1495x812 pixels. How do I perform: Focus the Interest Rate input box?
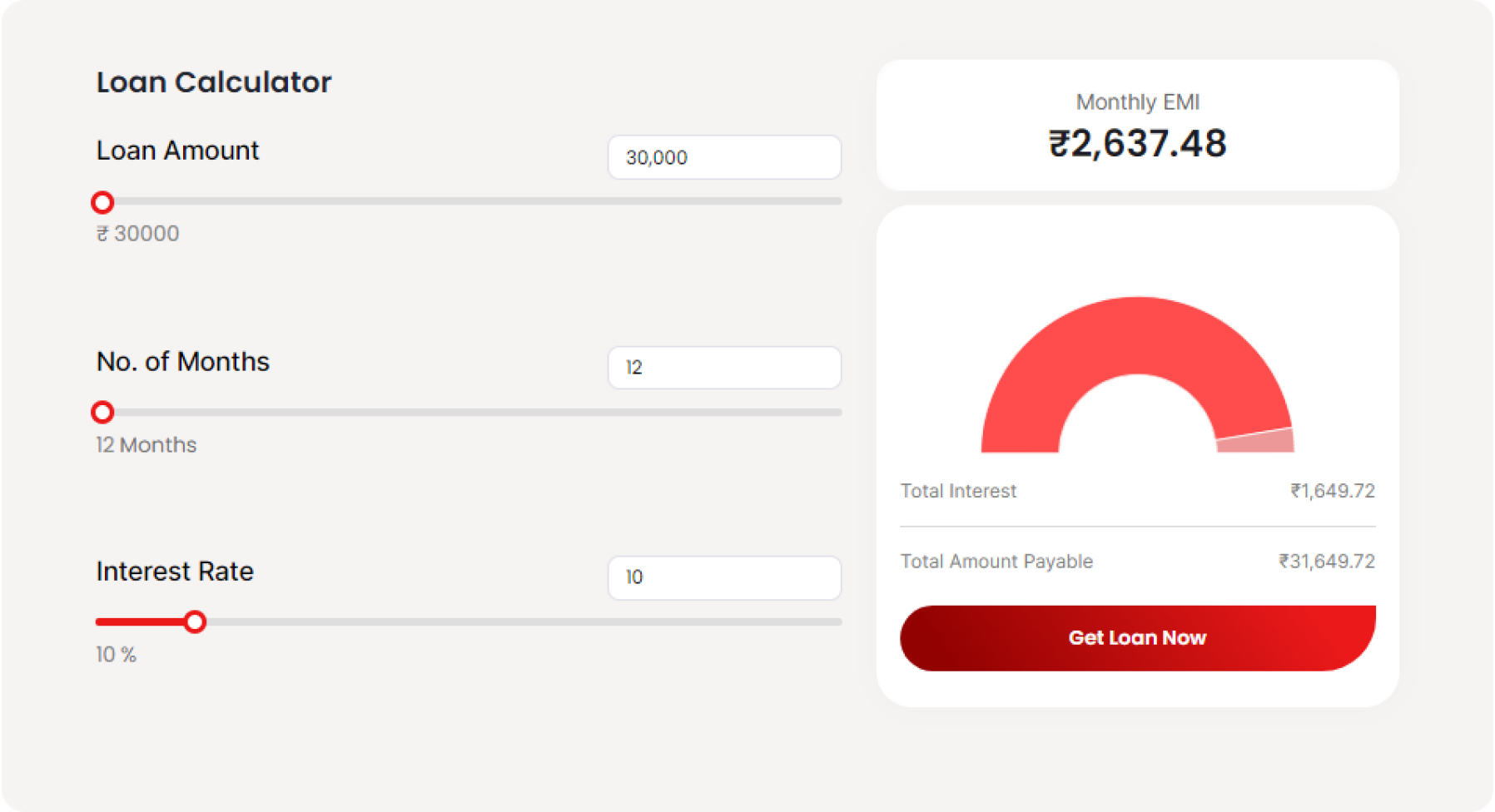click(x=724, y=577)
